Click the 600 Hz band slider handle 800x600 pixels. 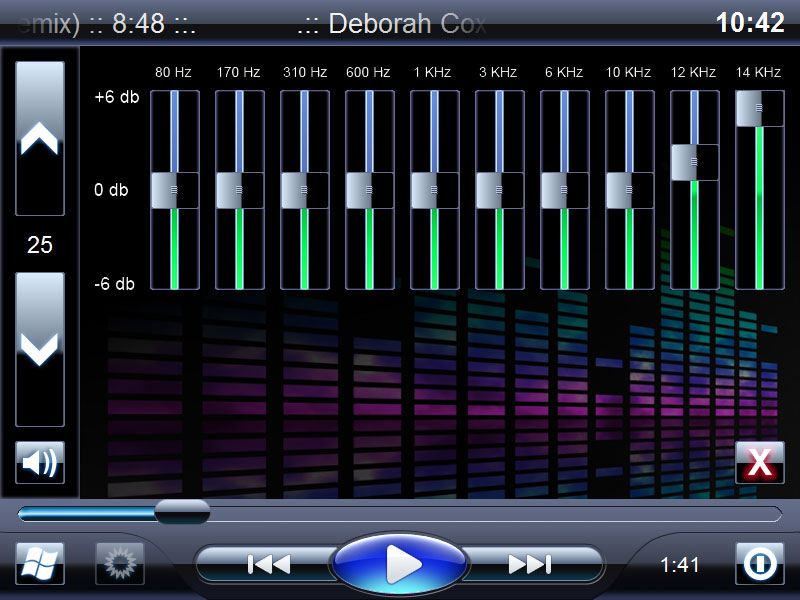point(370,190)
